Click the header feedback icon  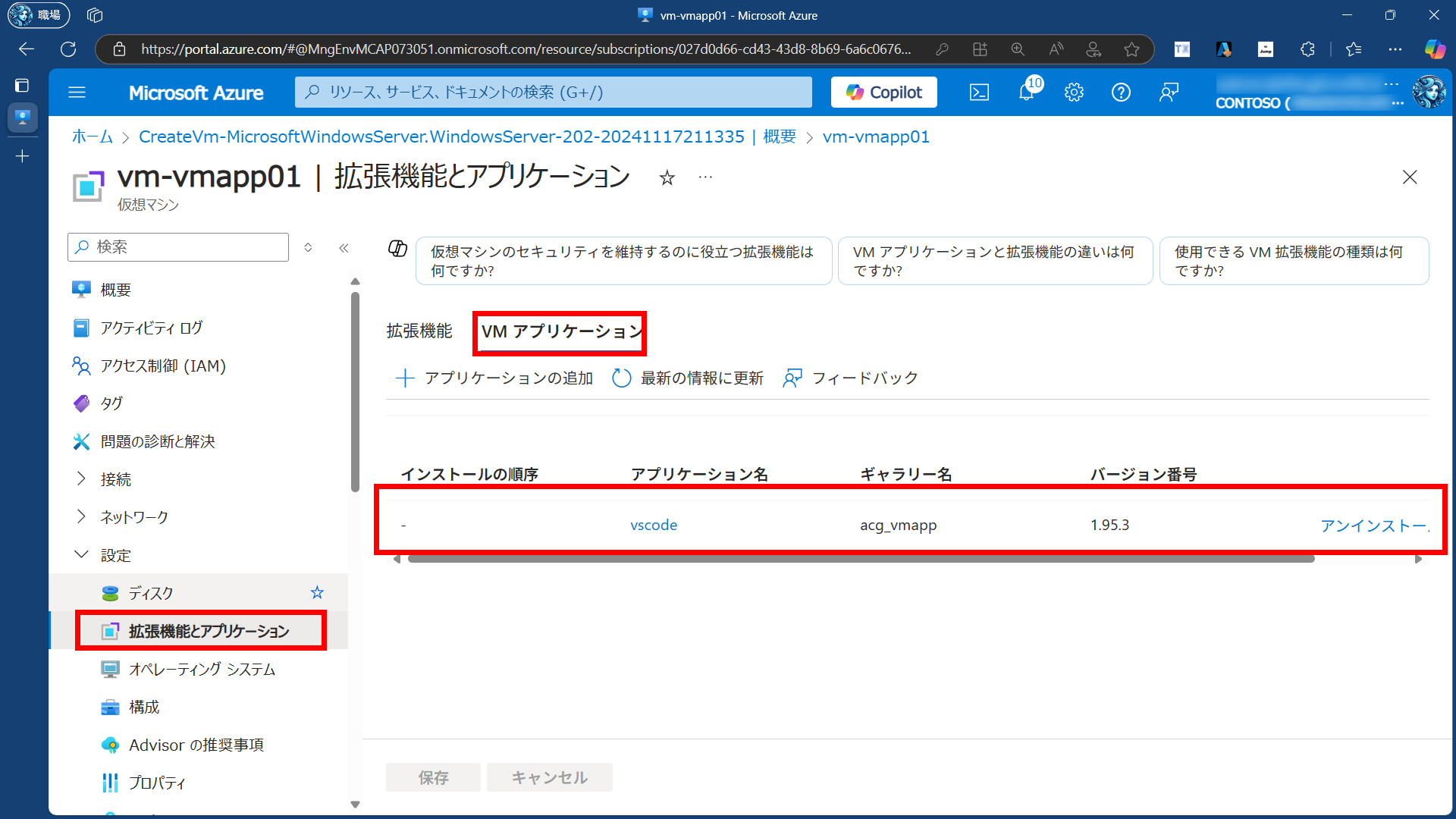tap(1169, 93)
